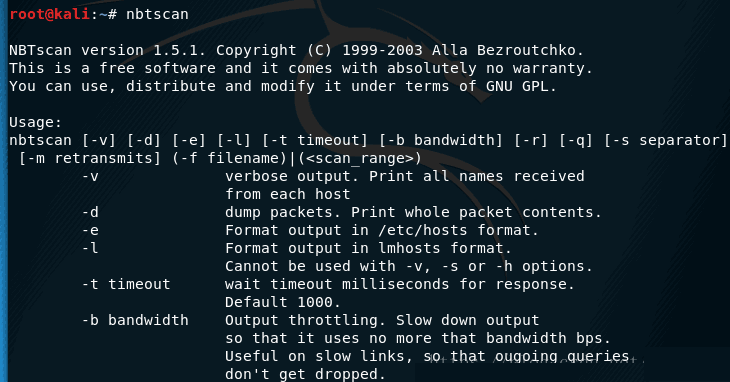Click the -e flag in options list
This screenshot has height=382, width=730.
point(90,230)
